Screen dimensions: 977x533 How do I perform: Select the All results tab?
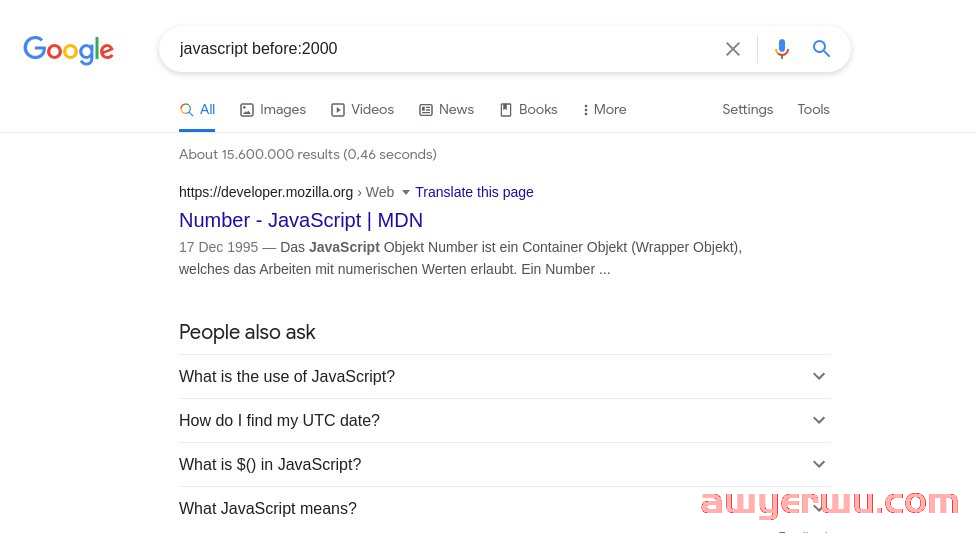click(x=197, y=110)
